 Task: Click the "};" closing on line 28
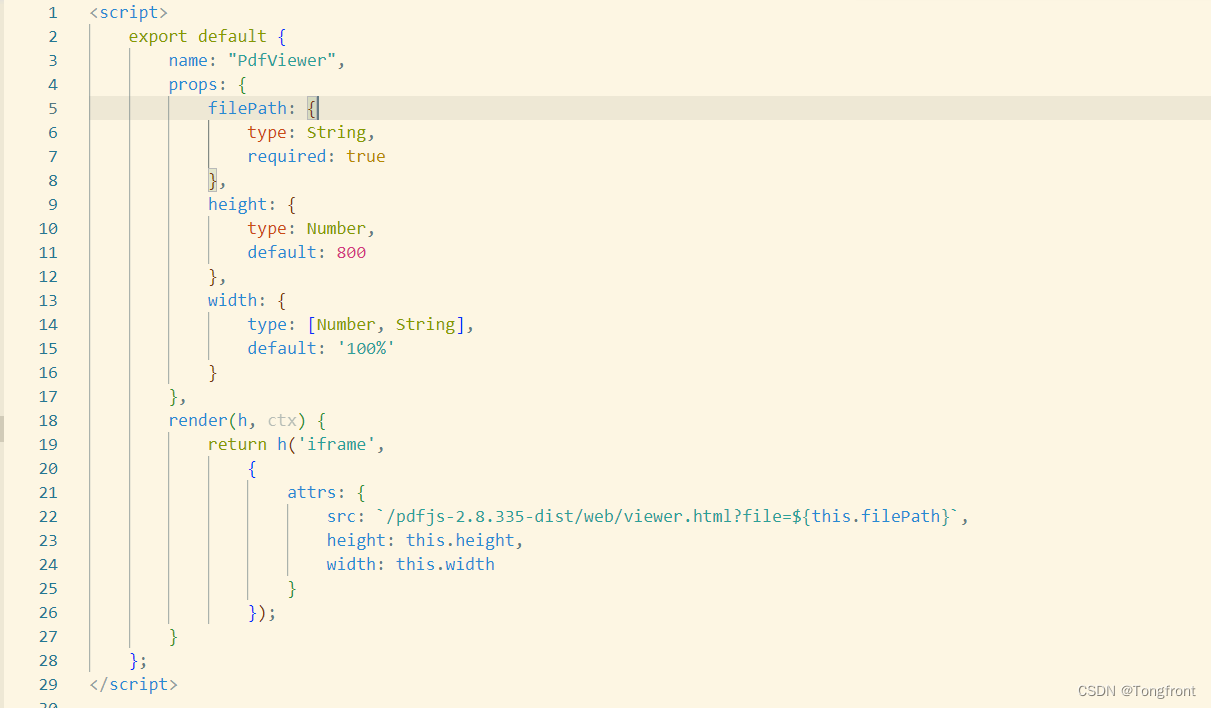click(138, 661)
